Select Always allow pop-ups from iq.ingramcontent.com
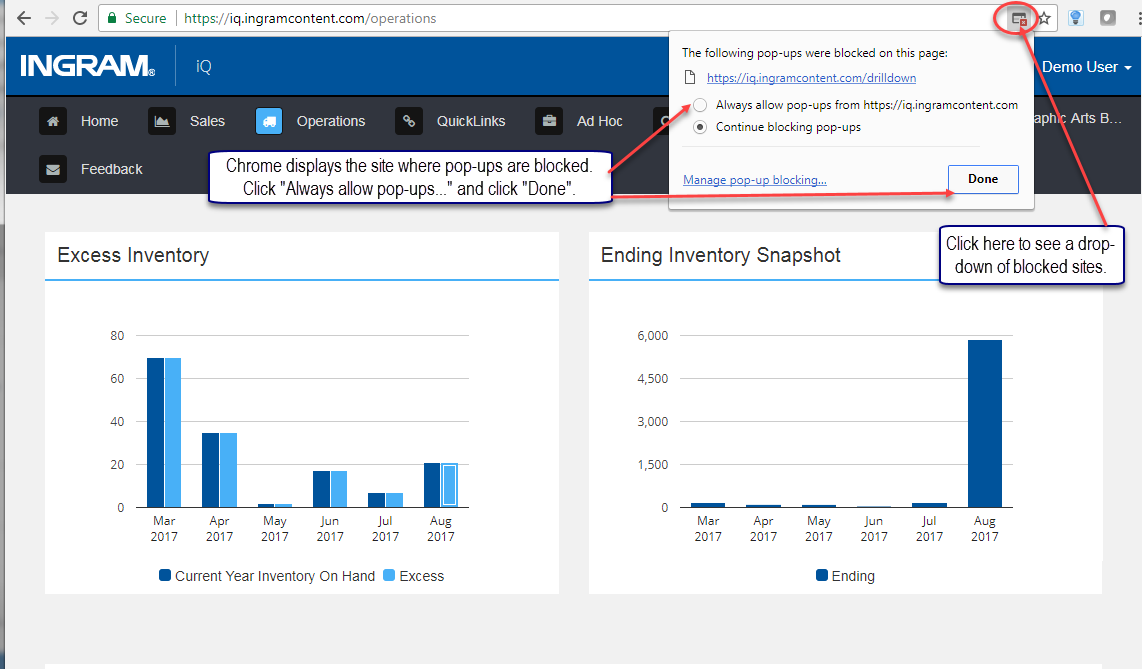Screen dimensions: 1142x669 [700, 104]
